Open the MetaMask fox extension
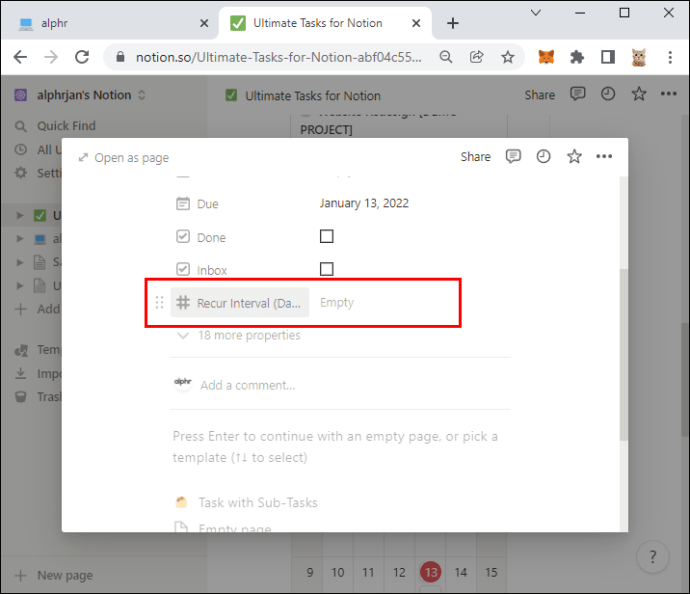The height and width of the screenshot is (594, 690). click(546, 57)
